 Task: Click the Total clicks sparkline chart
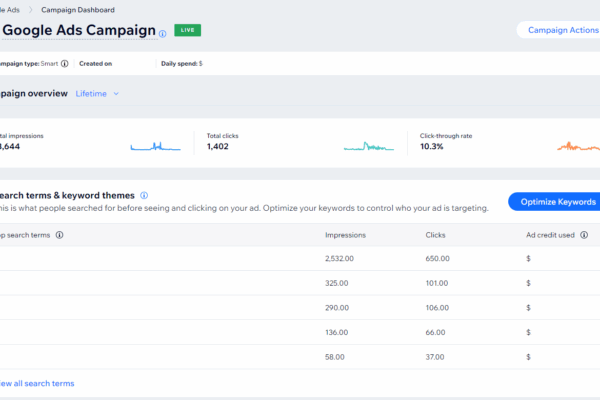point(368,146)
